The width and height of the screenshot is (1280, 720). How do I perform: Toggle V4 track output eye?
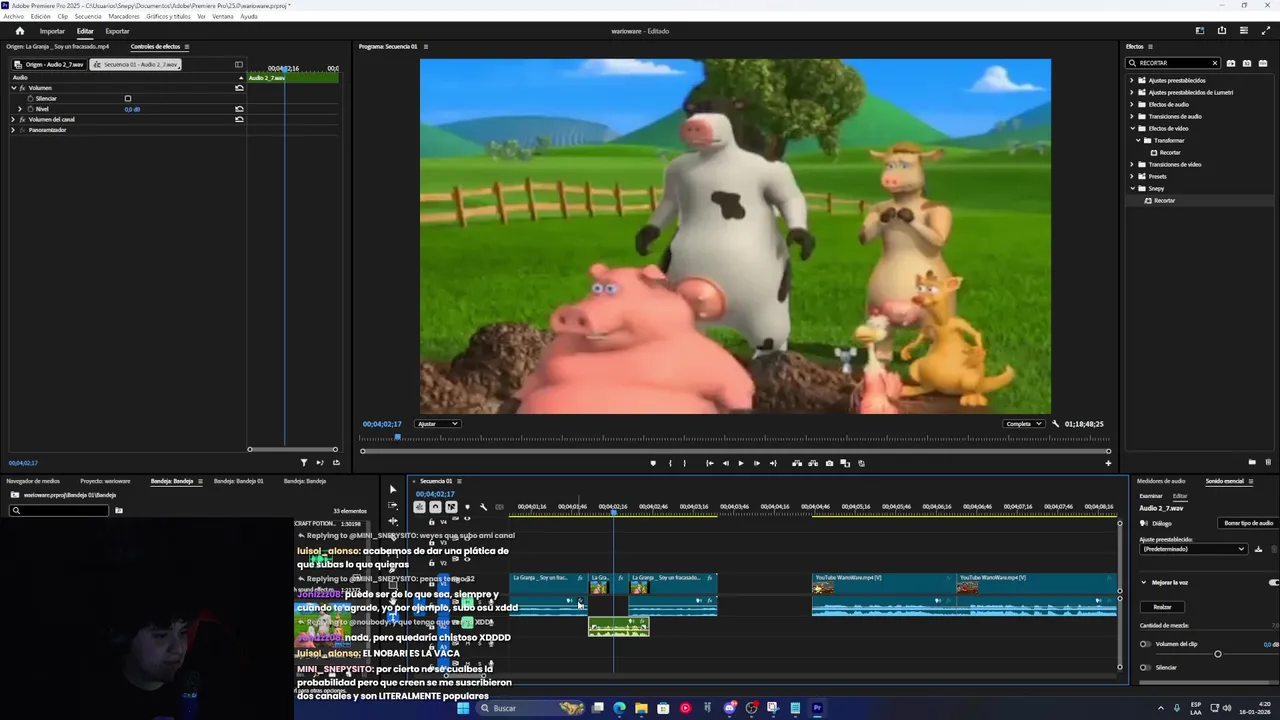pyautogui.click(x=467, y=518)
